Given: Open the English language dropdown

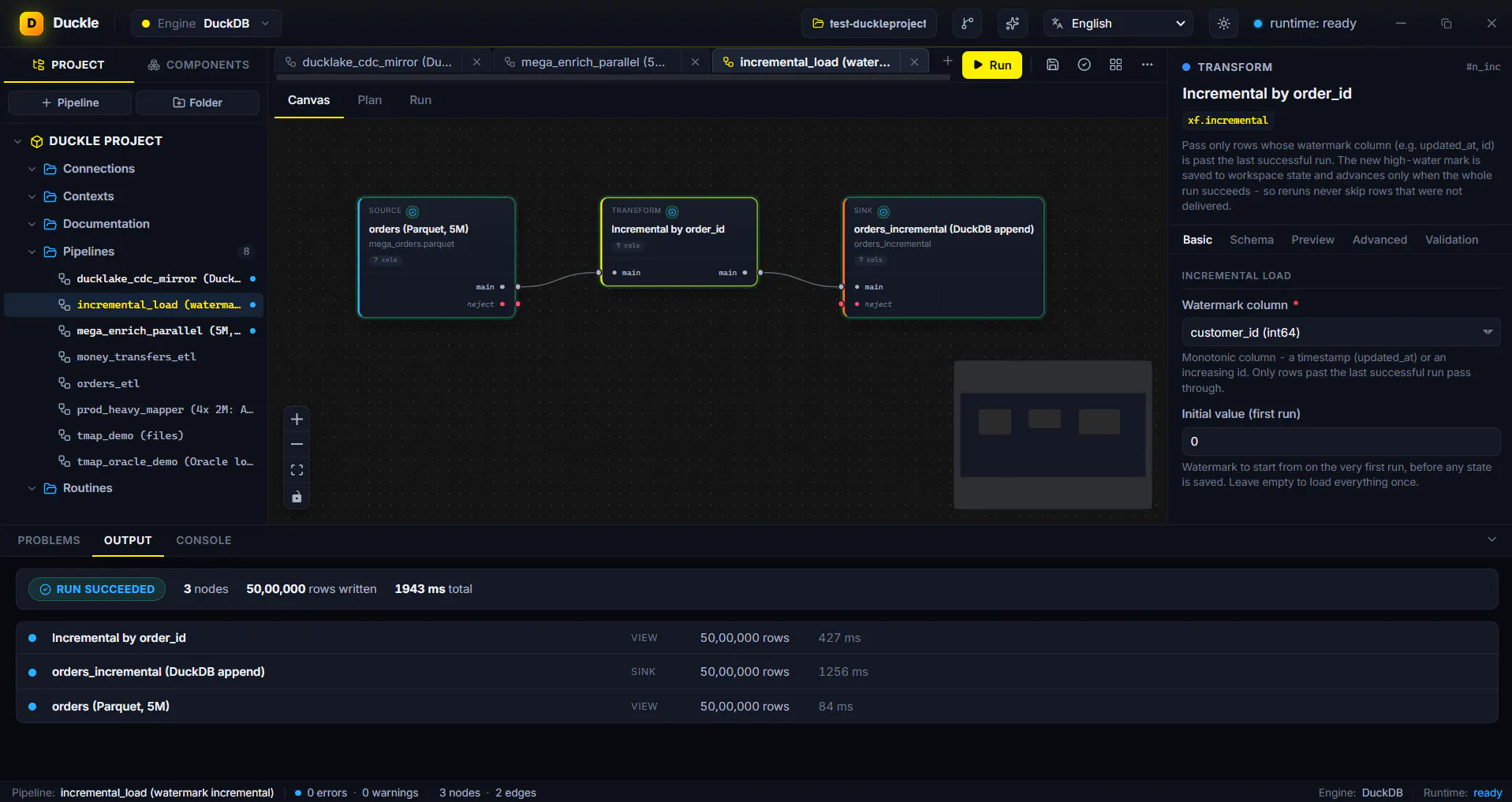Looking at the screenshot, I should [1118, 24].
